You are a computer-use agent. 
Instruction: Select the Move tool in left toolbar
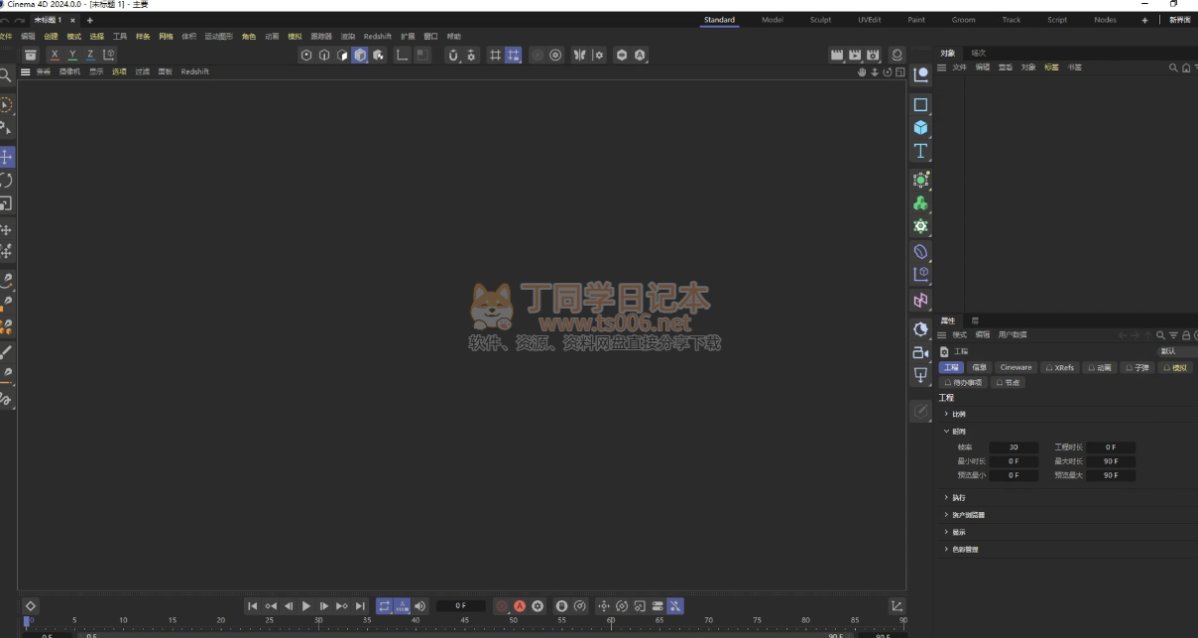pyautogui.click(x=6, y=157)
